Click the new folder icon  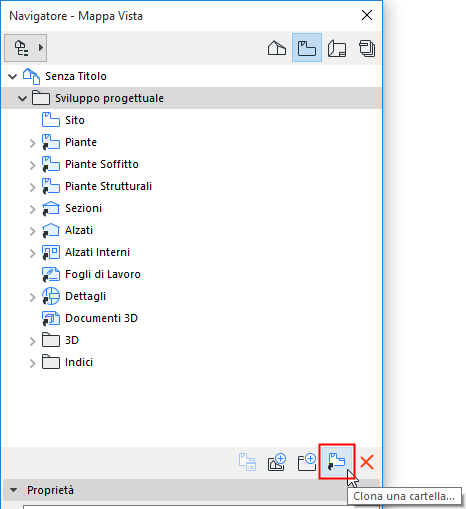[307, 462]
